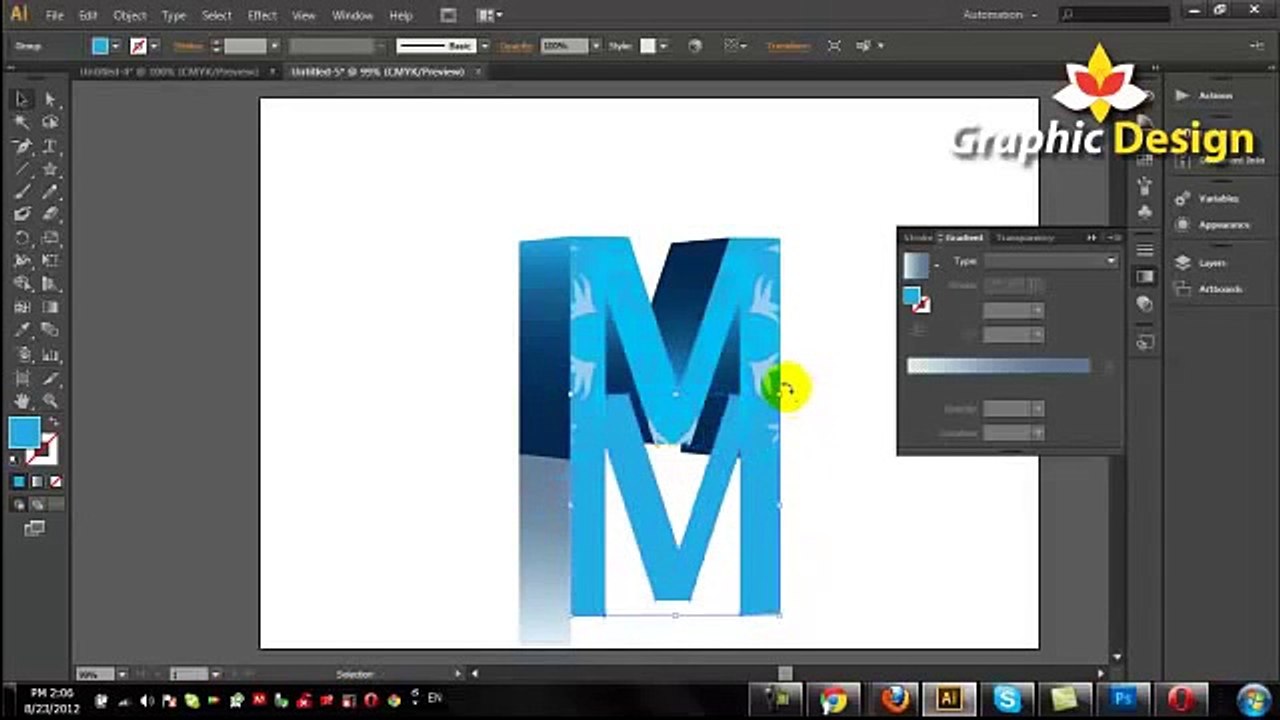
Task: Select the Star shape tool
Action: pyautogui.click(x=50, y=168)
